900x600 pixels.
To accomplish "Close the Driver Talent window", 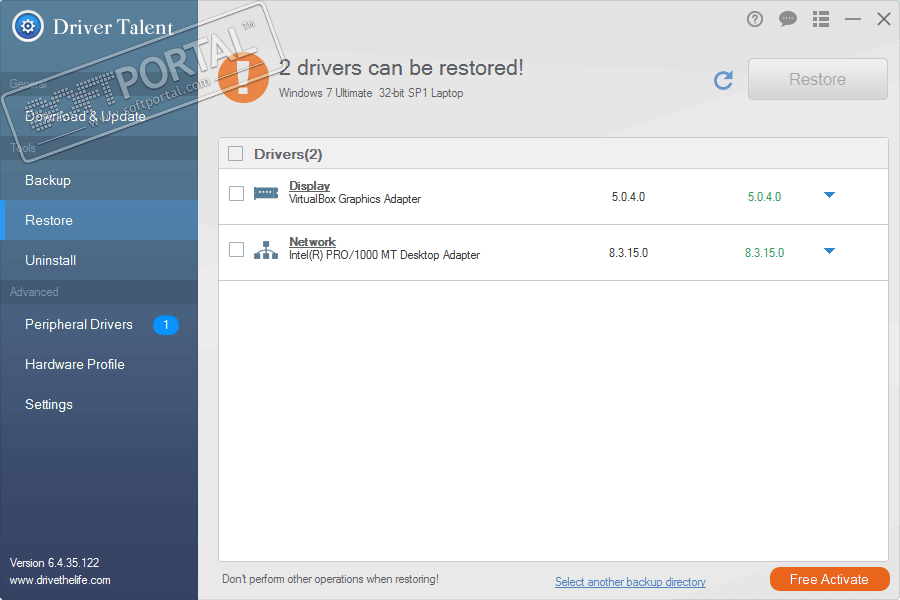I will click(x=884, y=20).
